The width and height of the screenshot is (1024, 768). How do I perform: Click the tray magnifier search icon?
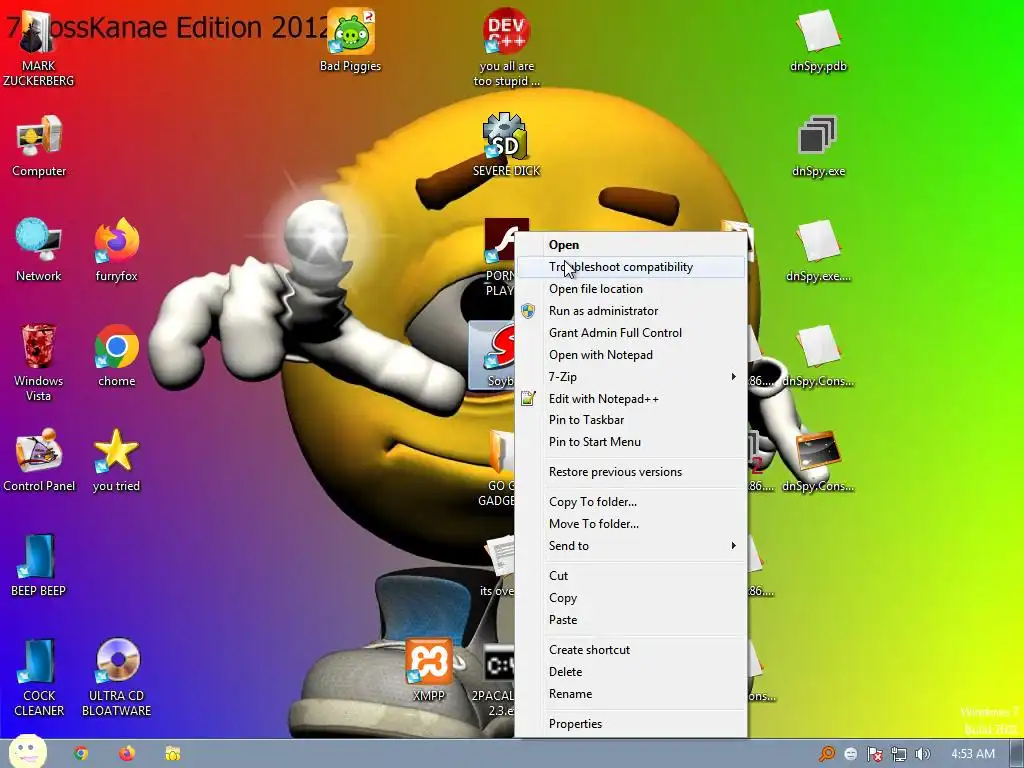[827, 754]
